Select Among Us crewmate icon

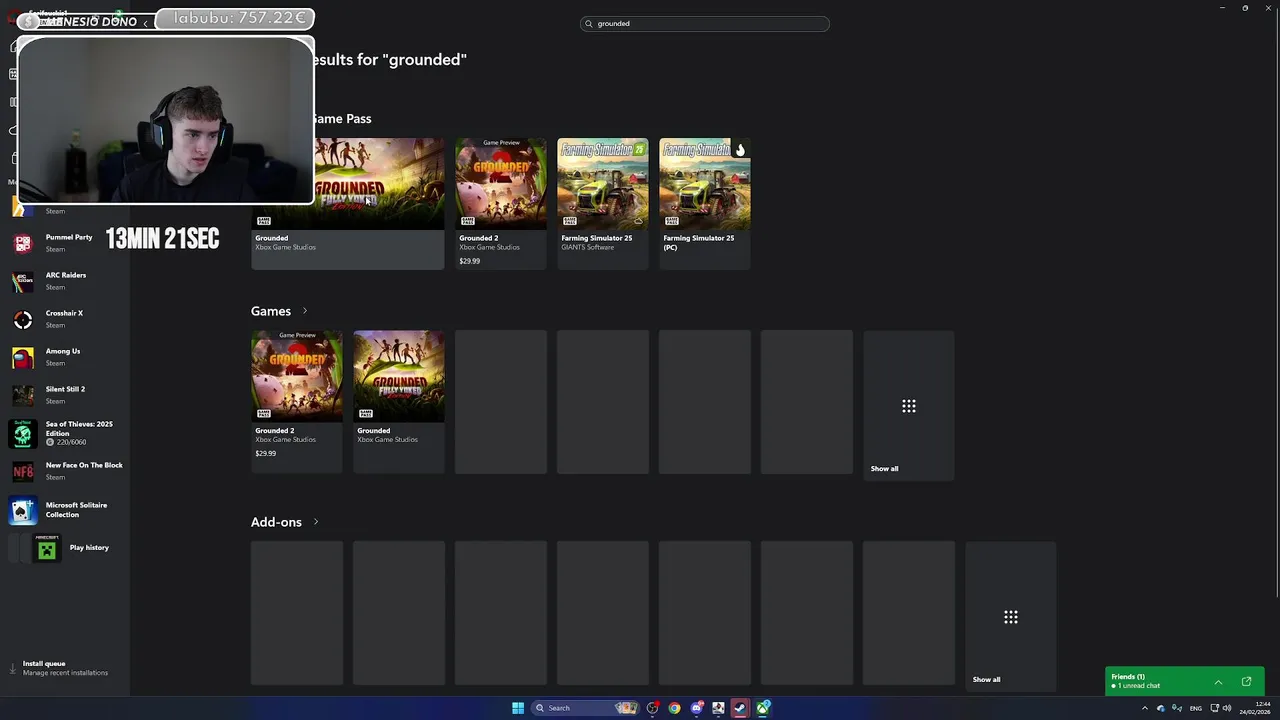click(x=23, y=357)
